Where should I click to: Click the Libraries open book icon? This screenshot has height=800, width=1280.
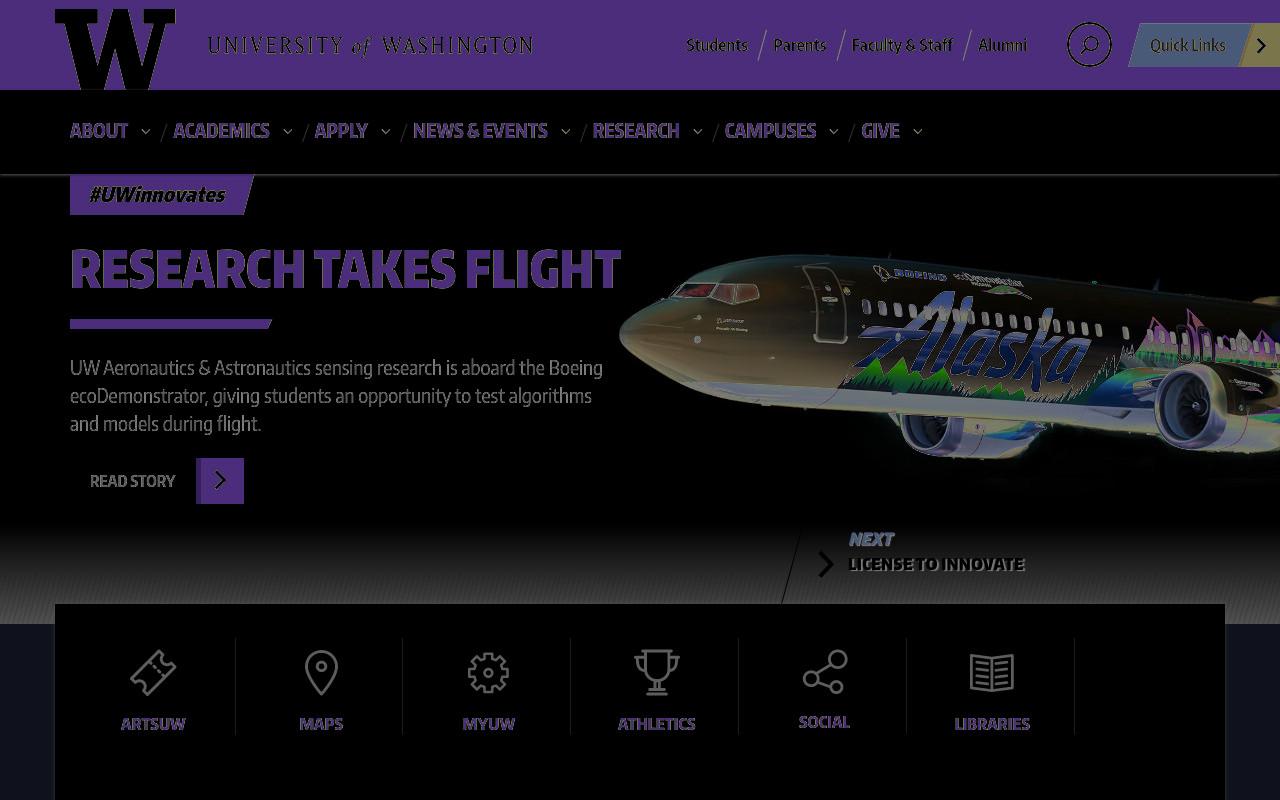992,673
